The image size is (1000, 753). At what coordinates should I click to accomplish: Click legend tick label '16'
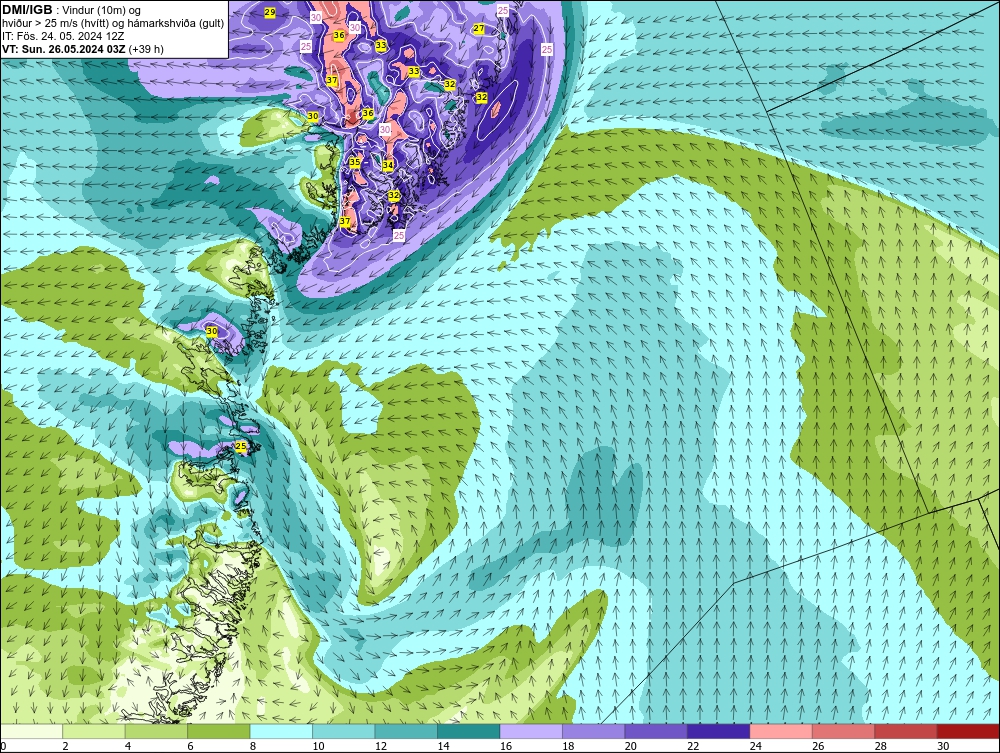pos(506,746)
